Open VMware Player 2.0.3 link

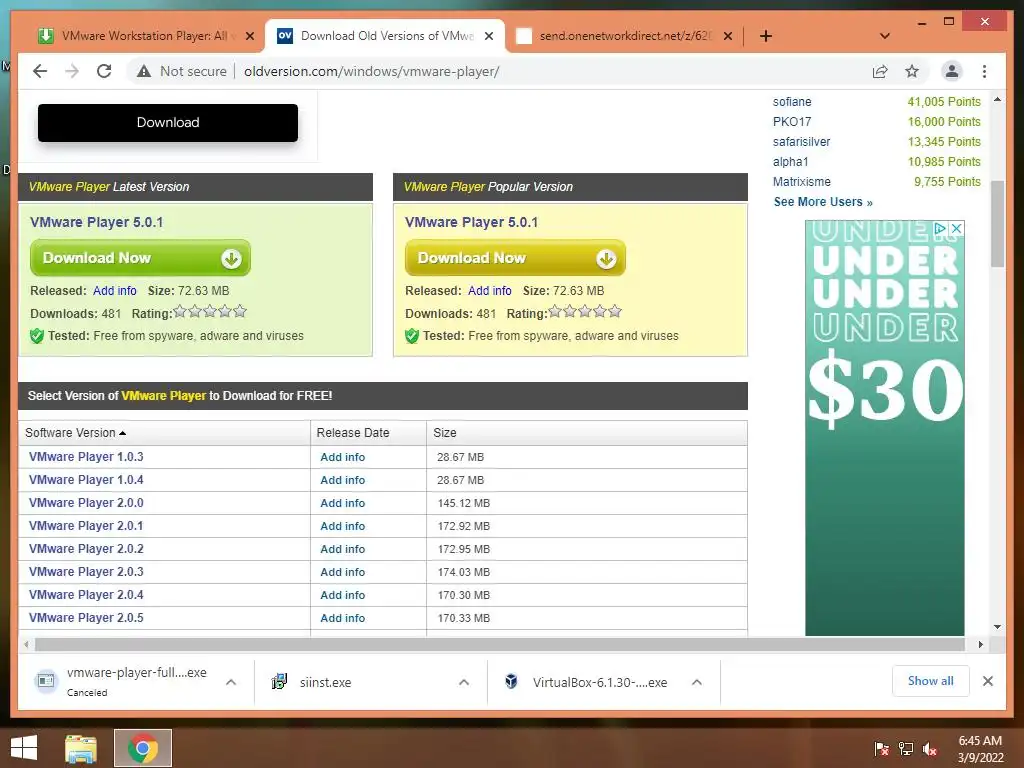(86, 571)
